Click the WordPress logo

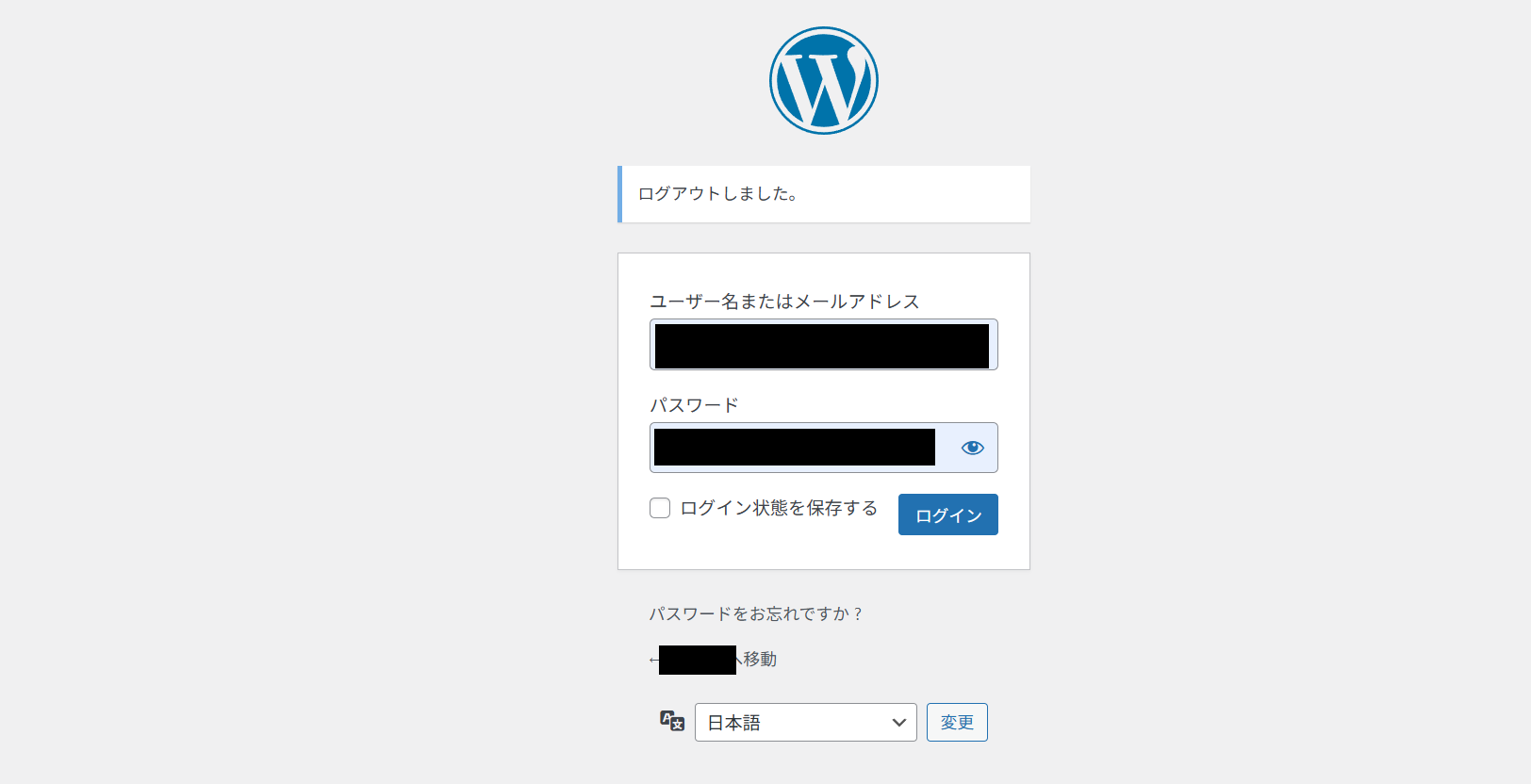coord(824,80)
